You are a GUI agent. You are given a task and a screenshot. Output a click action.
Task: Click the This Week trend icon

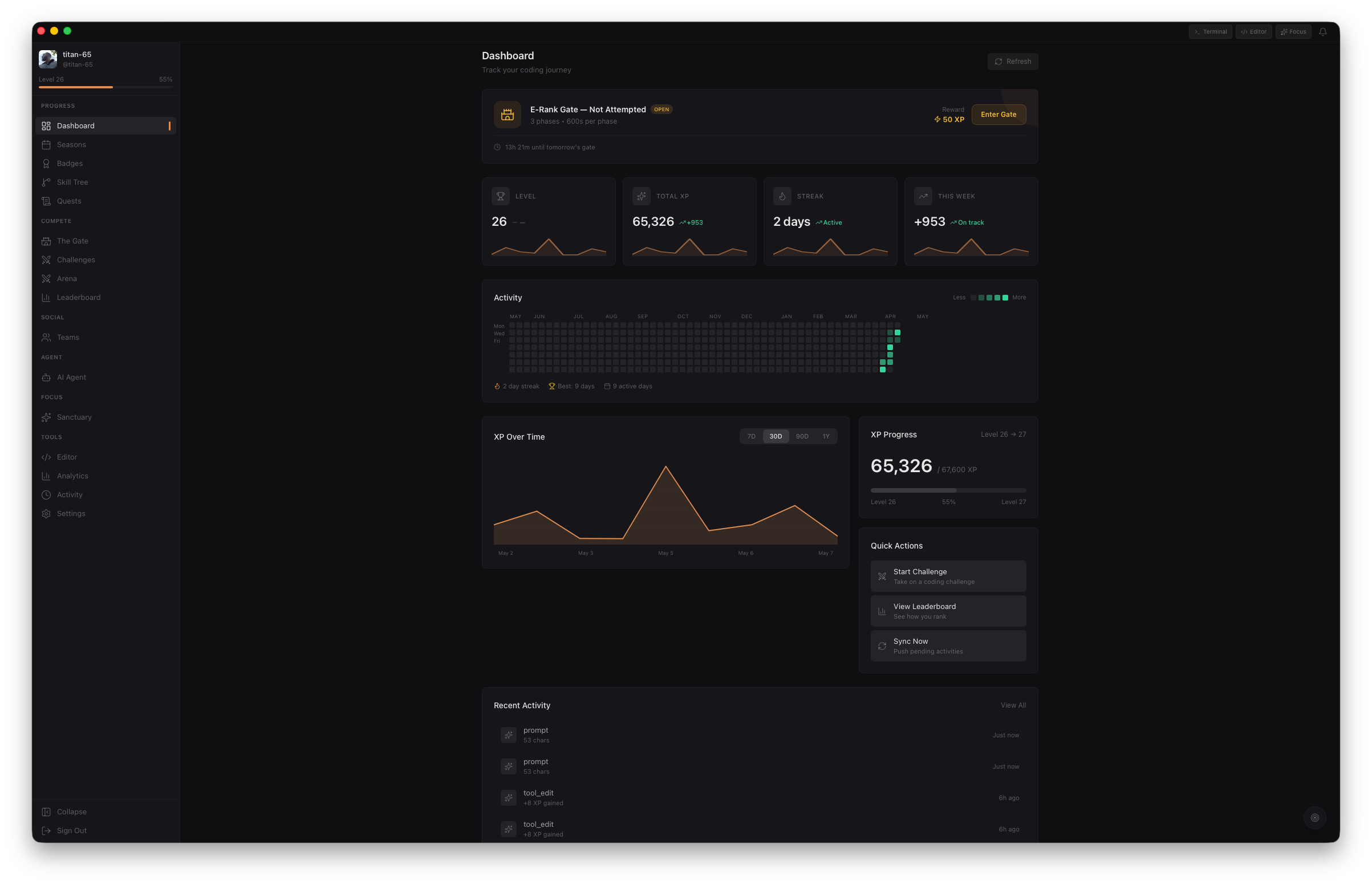(923, 196)
